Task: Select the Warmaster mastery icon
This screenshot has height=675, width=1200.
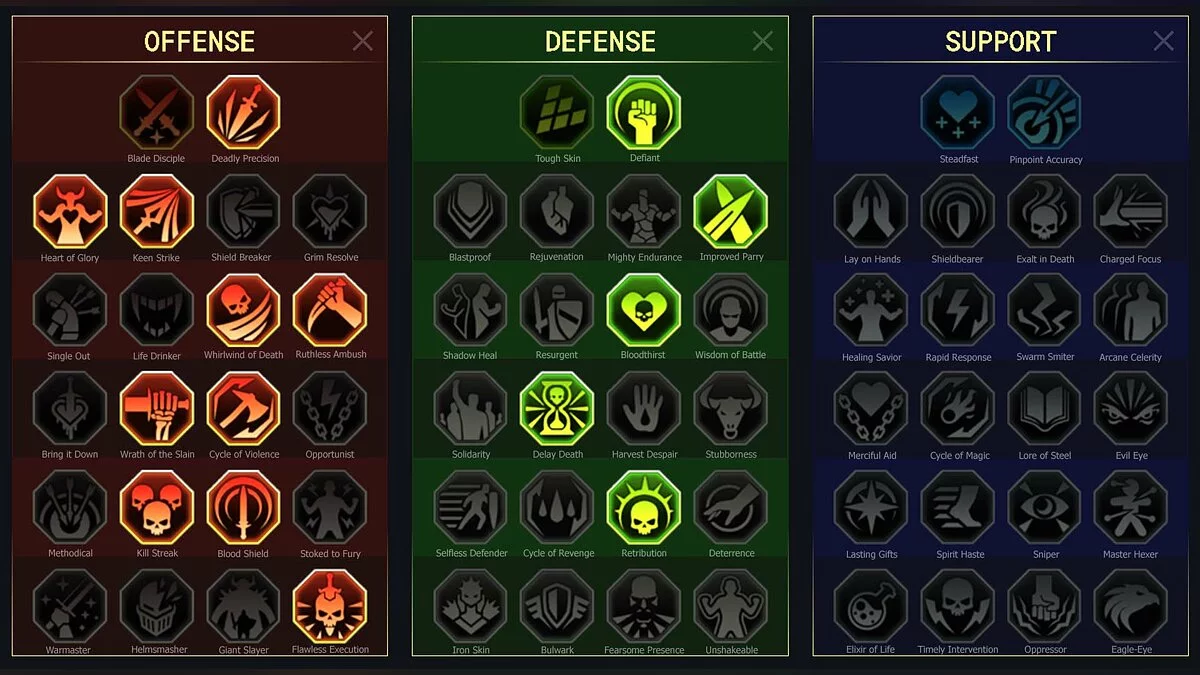Action: [70, 606]
